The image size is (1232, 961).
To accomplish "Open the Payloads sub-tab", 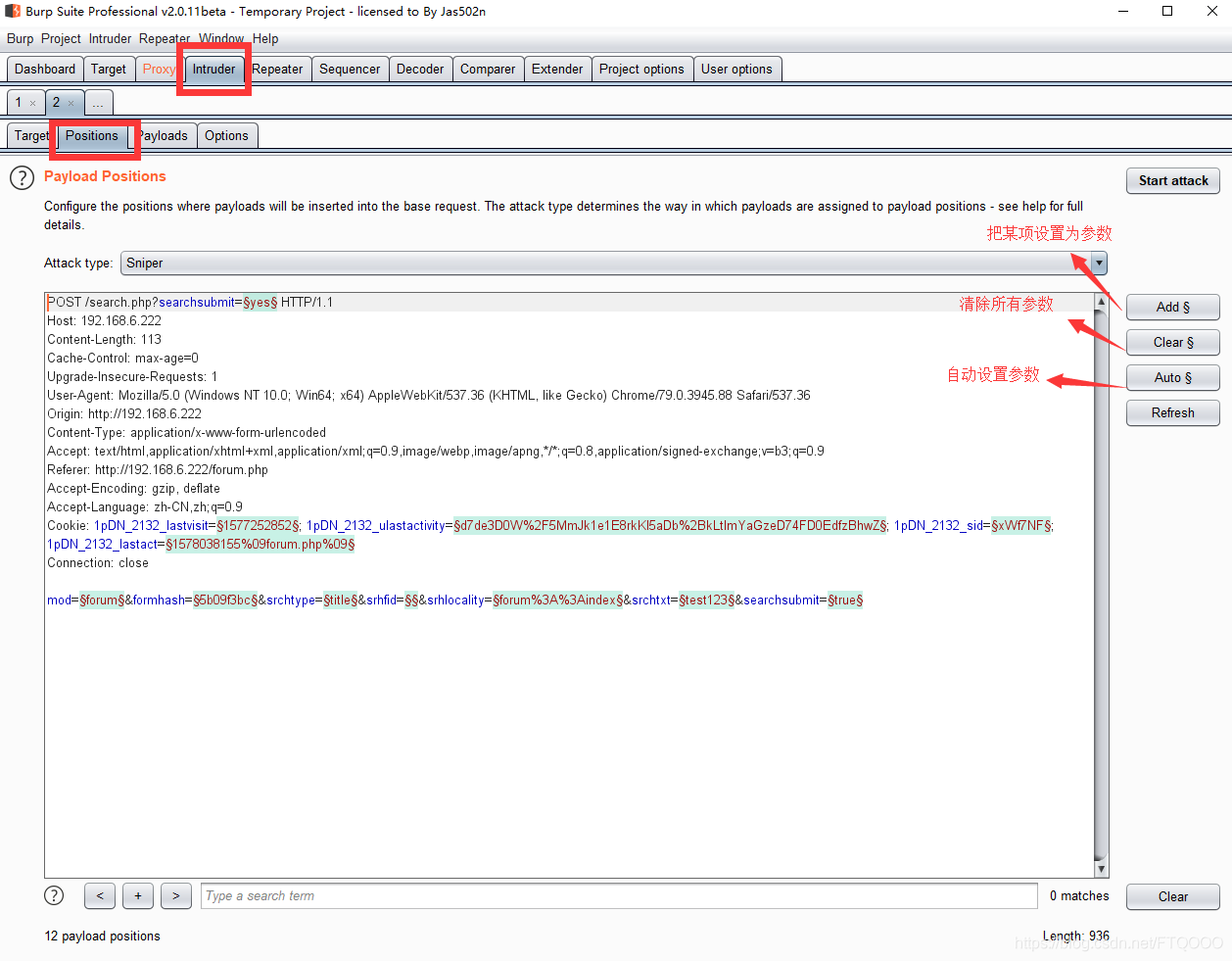I will tap(163, 136).
